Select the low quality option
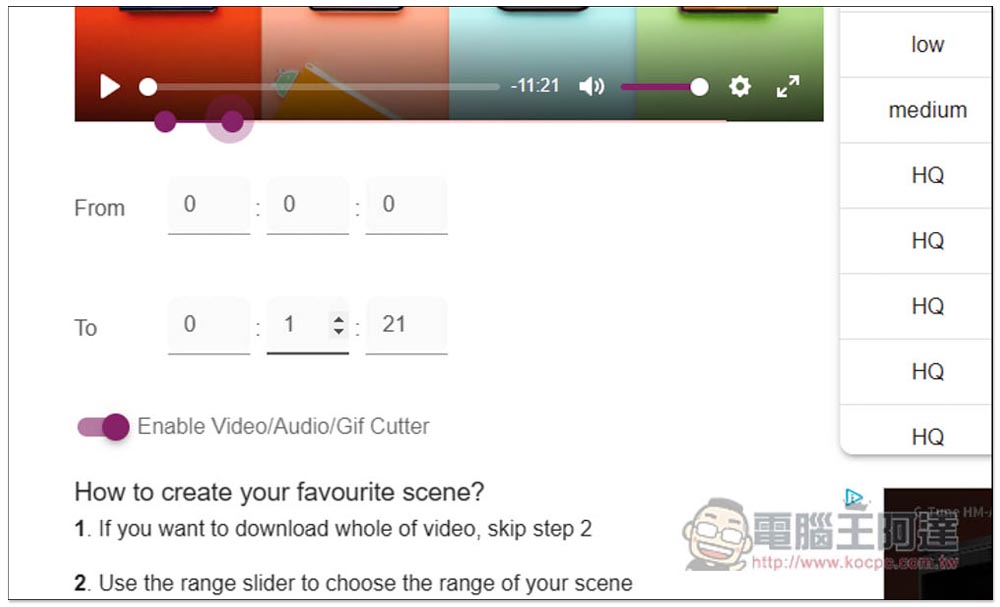This screenshot has height=607, width=1000. pyautogui.click(x=927, y=45)
